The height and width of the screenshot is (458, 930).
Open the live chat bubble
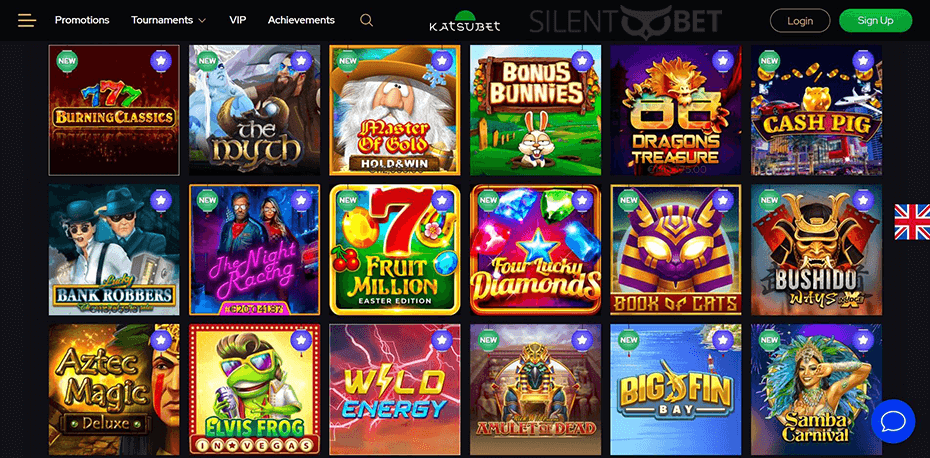click(893, 421)
